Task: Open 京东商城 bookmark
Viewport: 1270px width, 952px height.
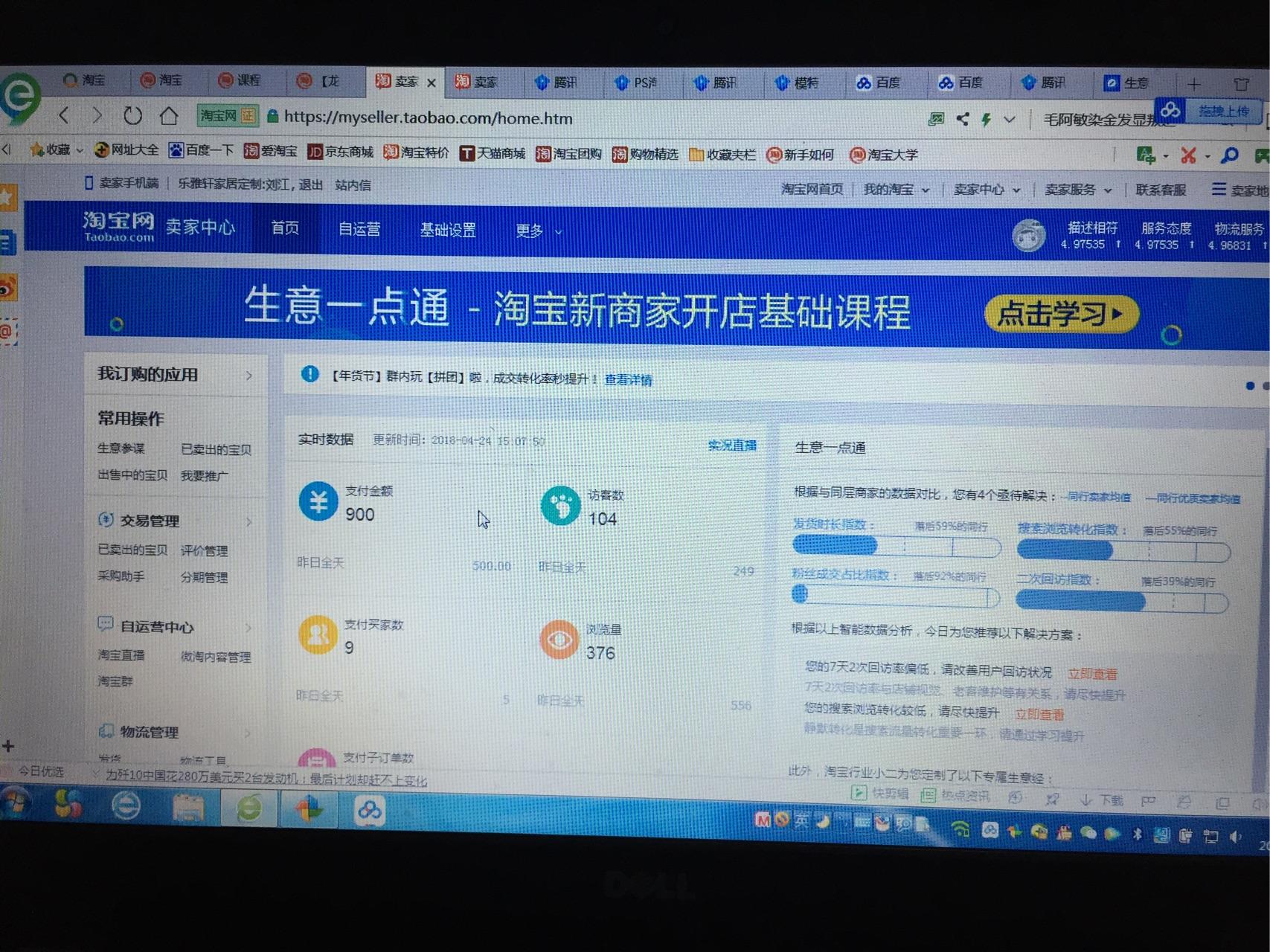Action: click(x=340, y=152)
